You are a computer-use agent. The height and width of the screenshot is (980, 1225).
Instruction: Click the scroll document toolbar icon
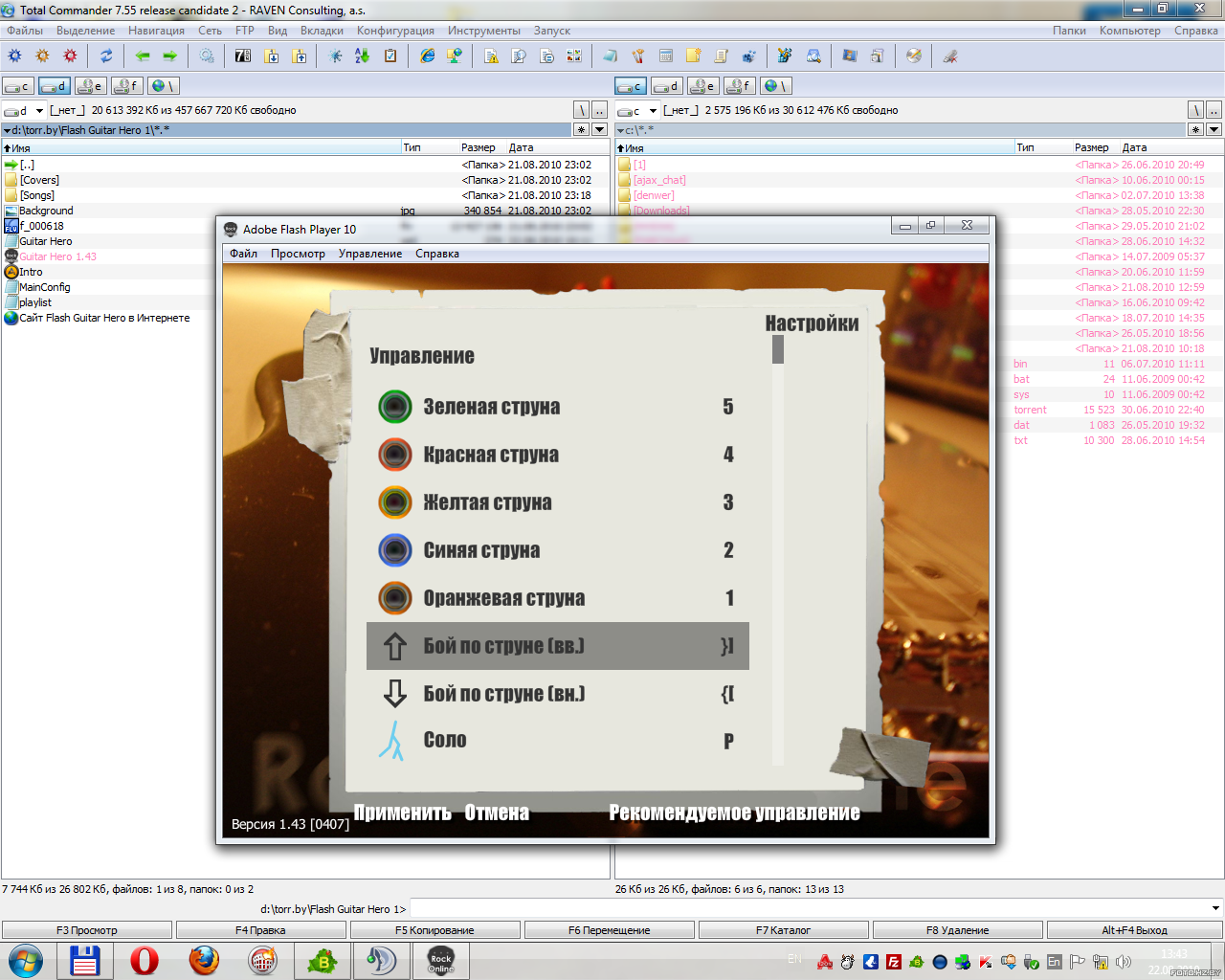(722, 56)
